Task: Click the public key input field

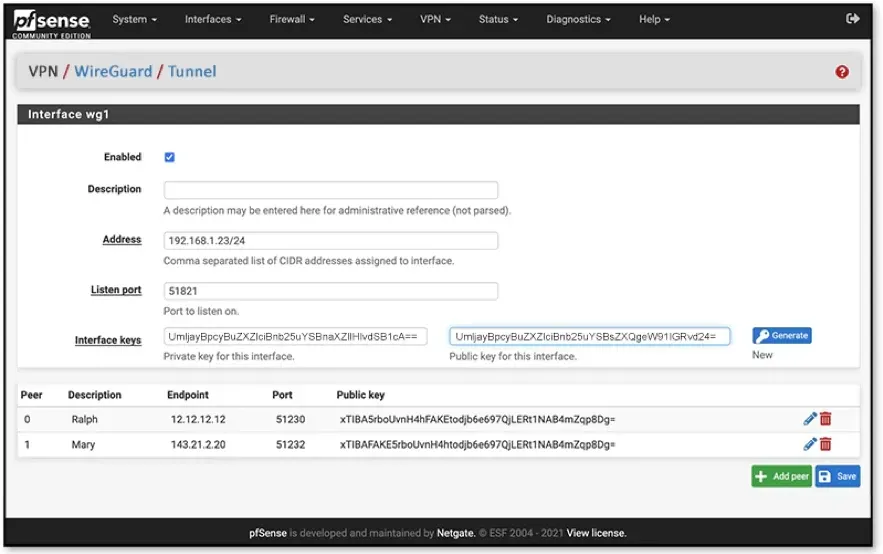Action: click(590, 337)
